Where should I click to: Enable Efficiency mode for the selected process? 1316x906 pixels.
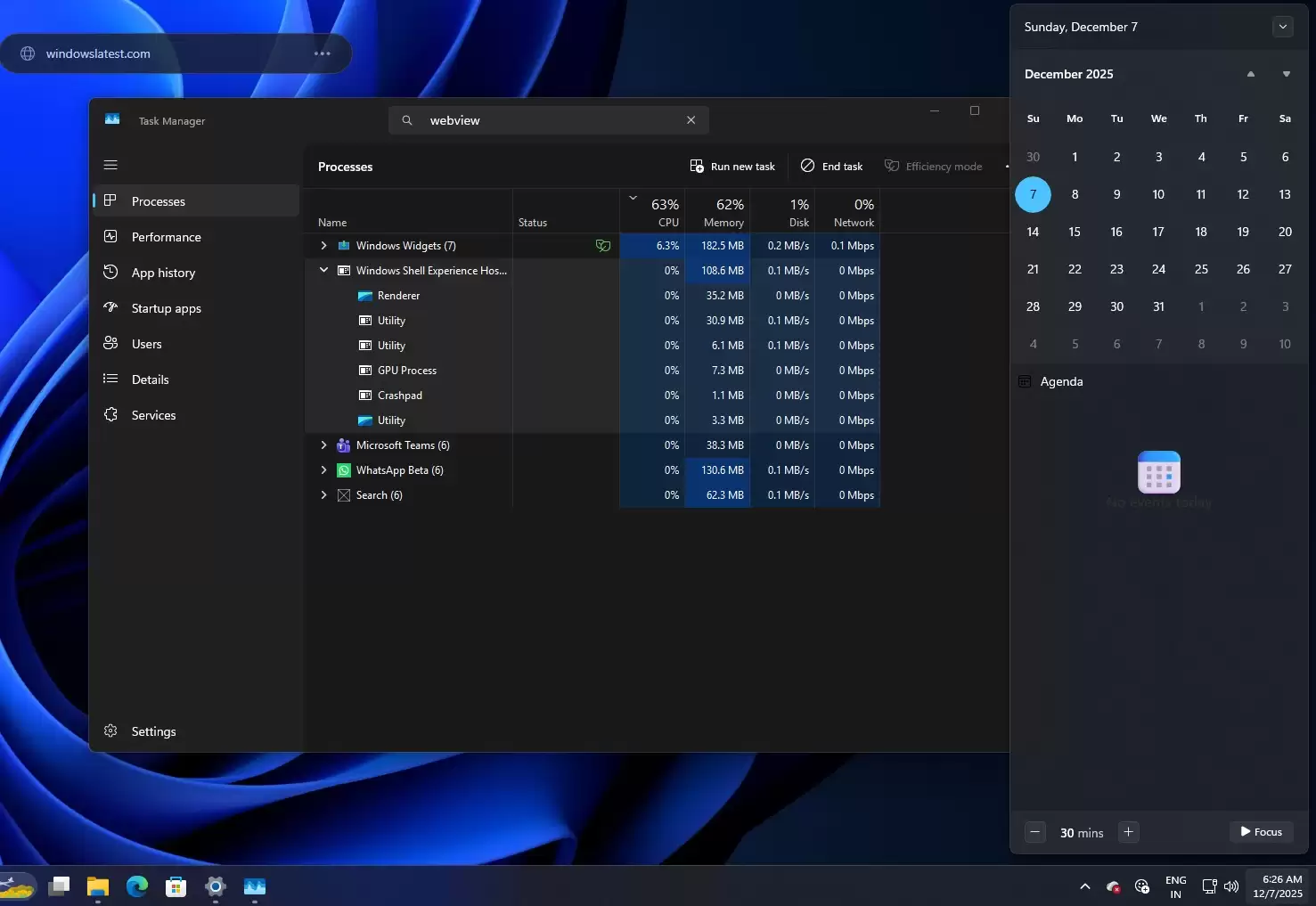point(934,166)
